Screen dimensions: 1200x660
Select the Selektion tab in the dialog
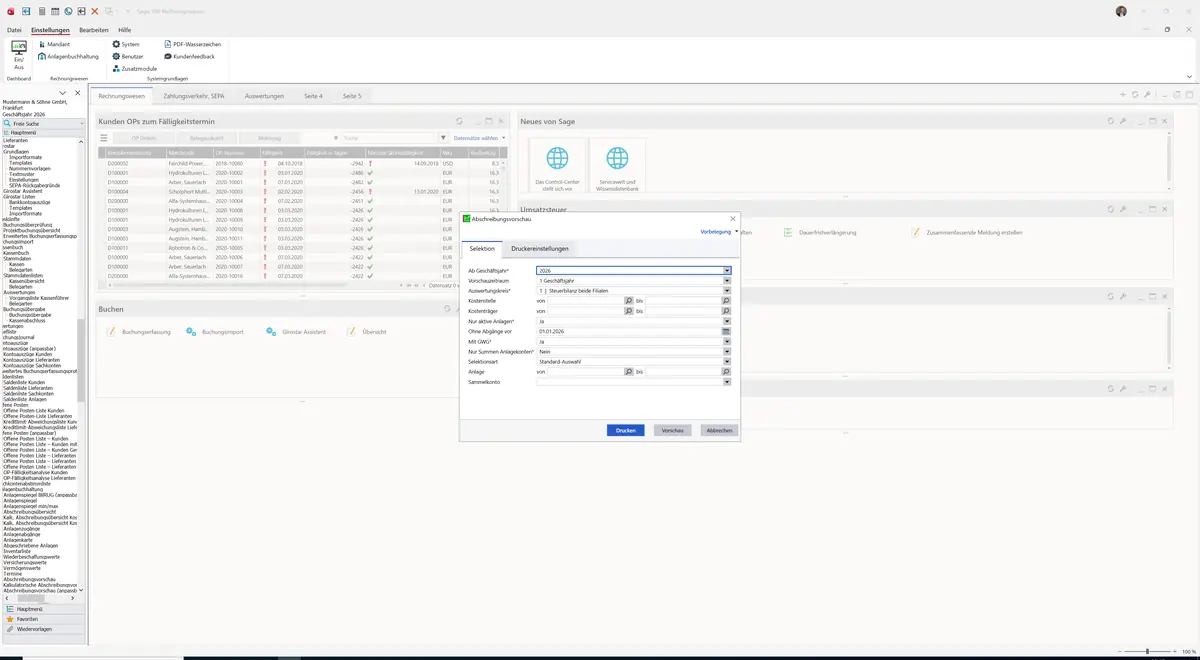[x=482, y=248]
